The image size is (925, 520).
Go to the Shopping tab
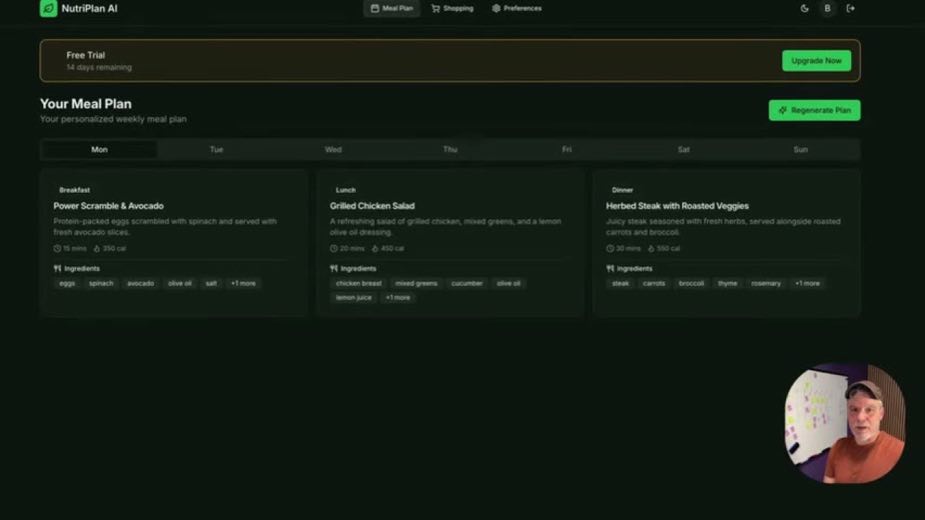click(x=452, y=8)
